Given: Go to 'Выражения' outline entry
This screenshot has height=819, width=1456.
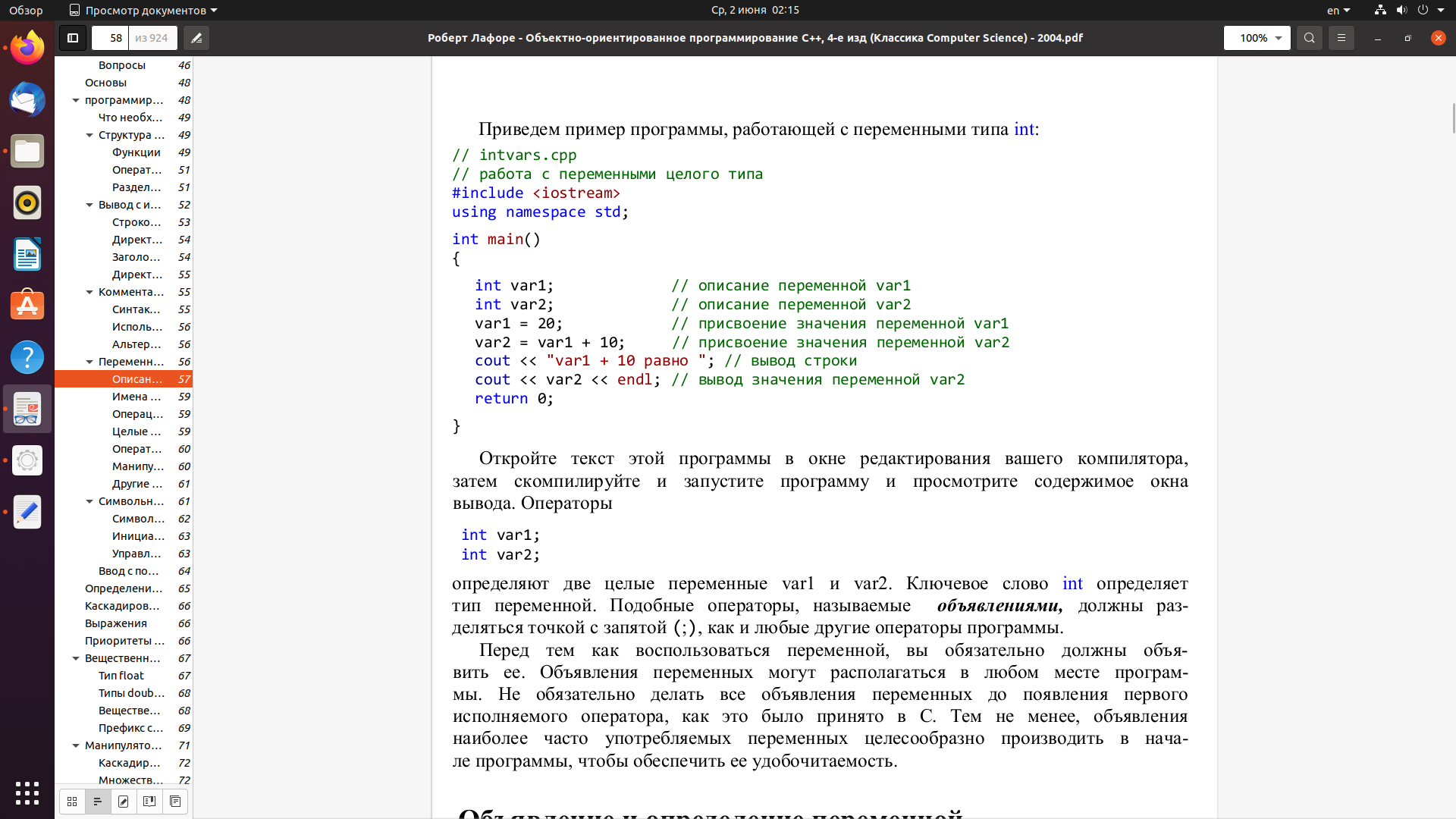Looking at the screenshot, I should point(124,623).
